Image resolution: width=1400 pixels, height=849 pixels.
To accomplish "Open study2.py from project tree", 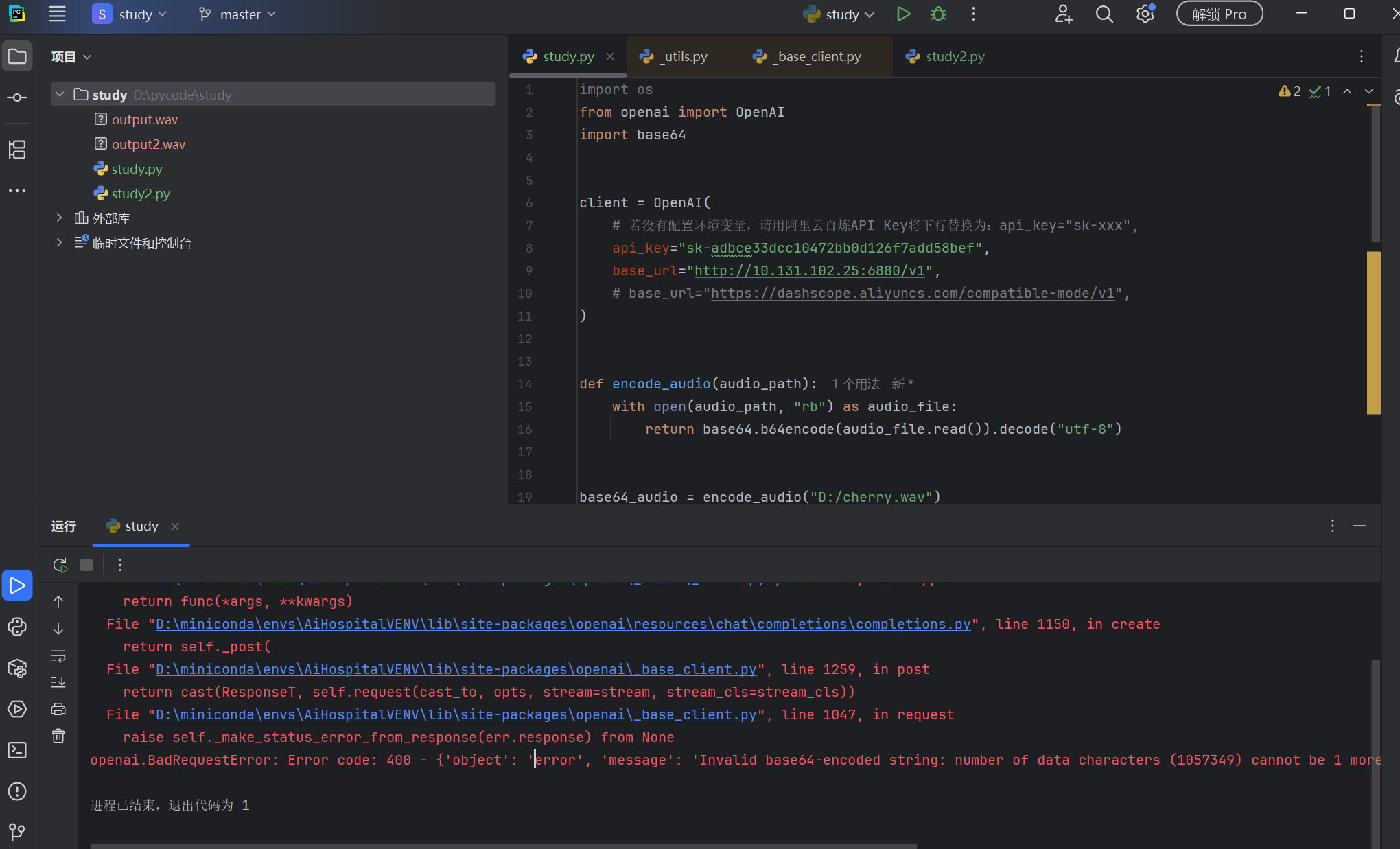I will tap(141, 194).
